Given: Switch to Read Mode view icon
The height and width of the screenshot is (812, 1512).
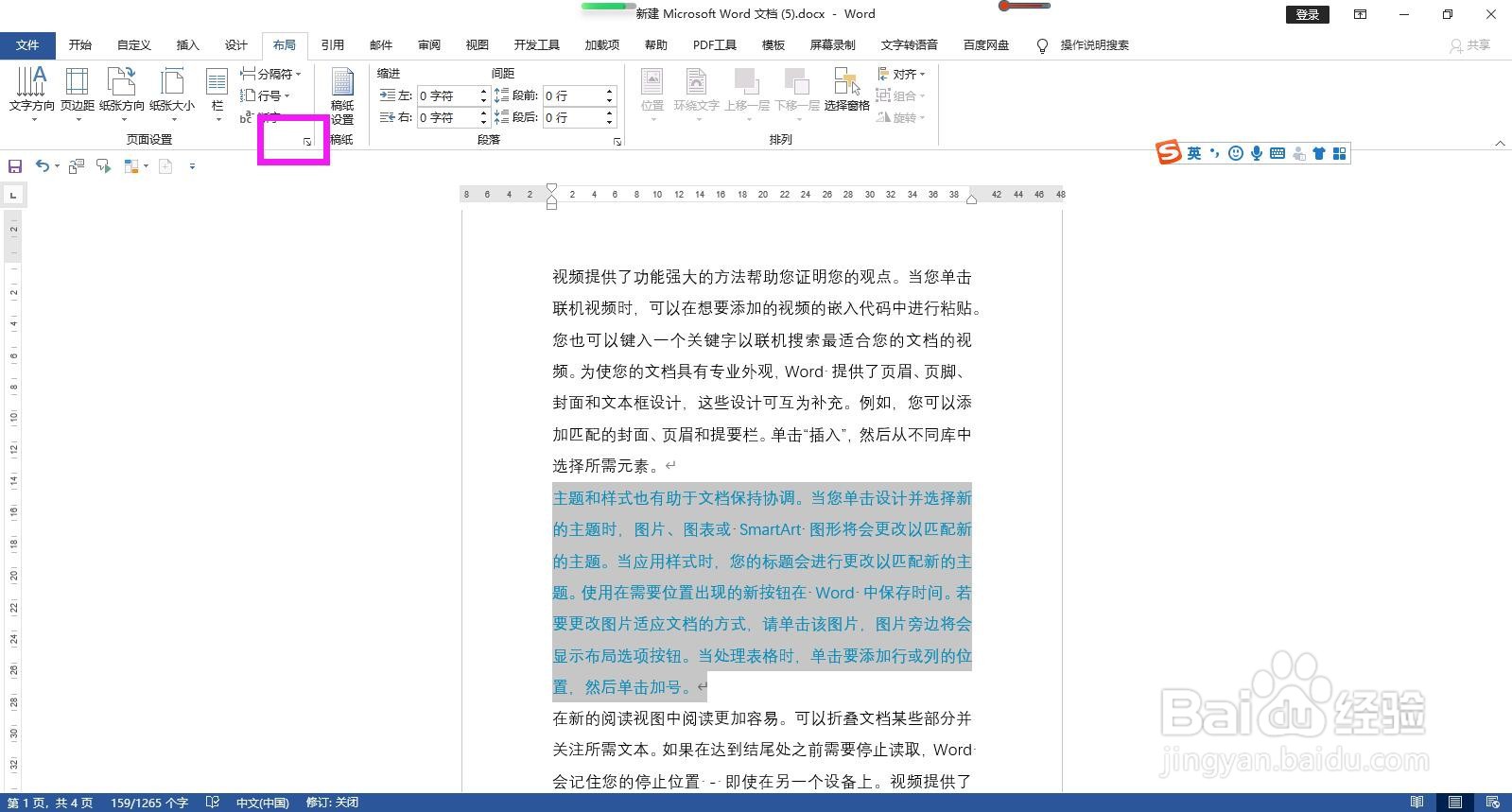Looking at the screenshot, I should click(1416, 803).
